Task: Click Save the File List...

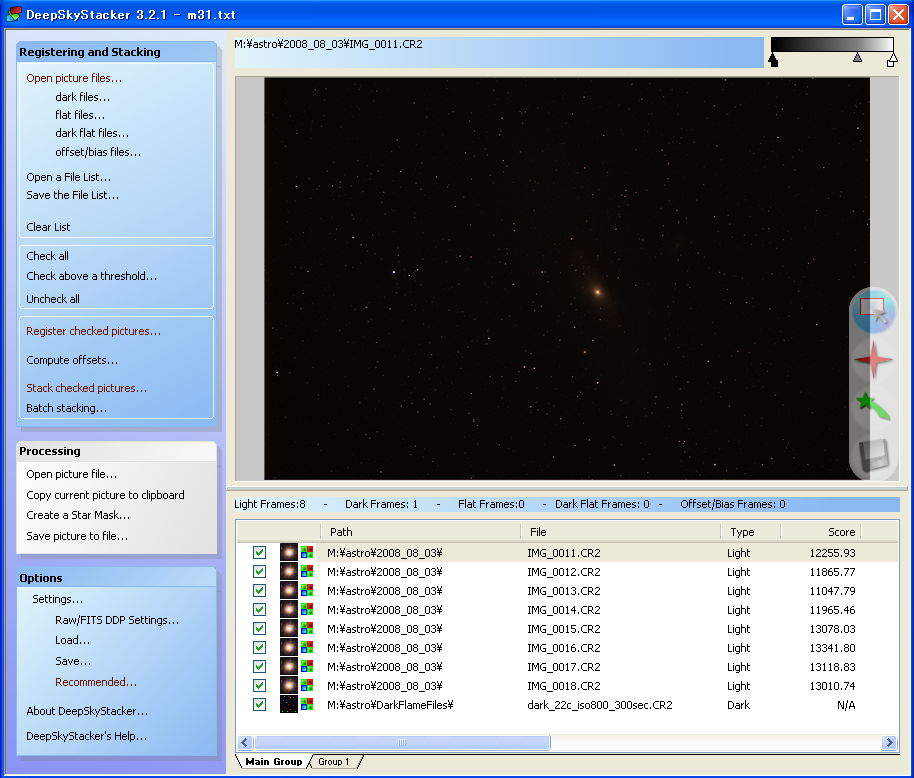Action: click(72, 195)
